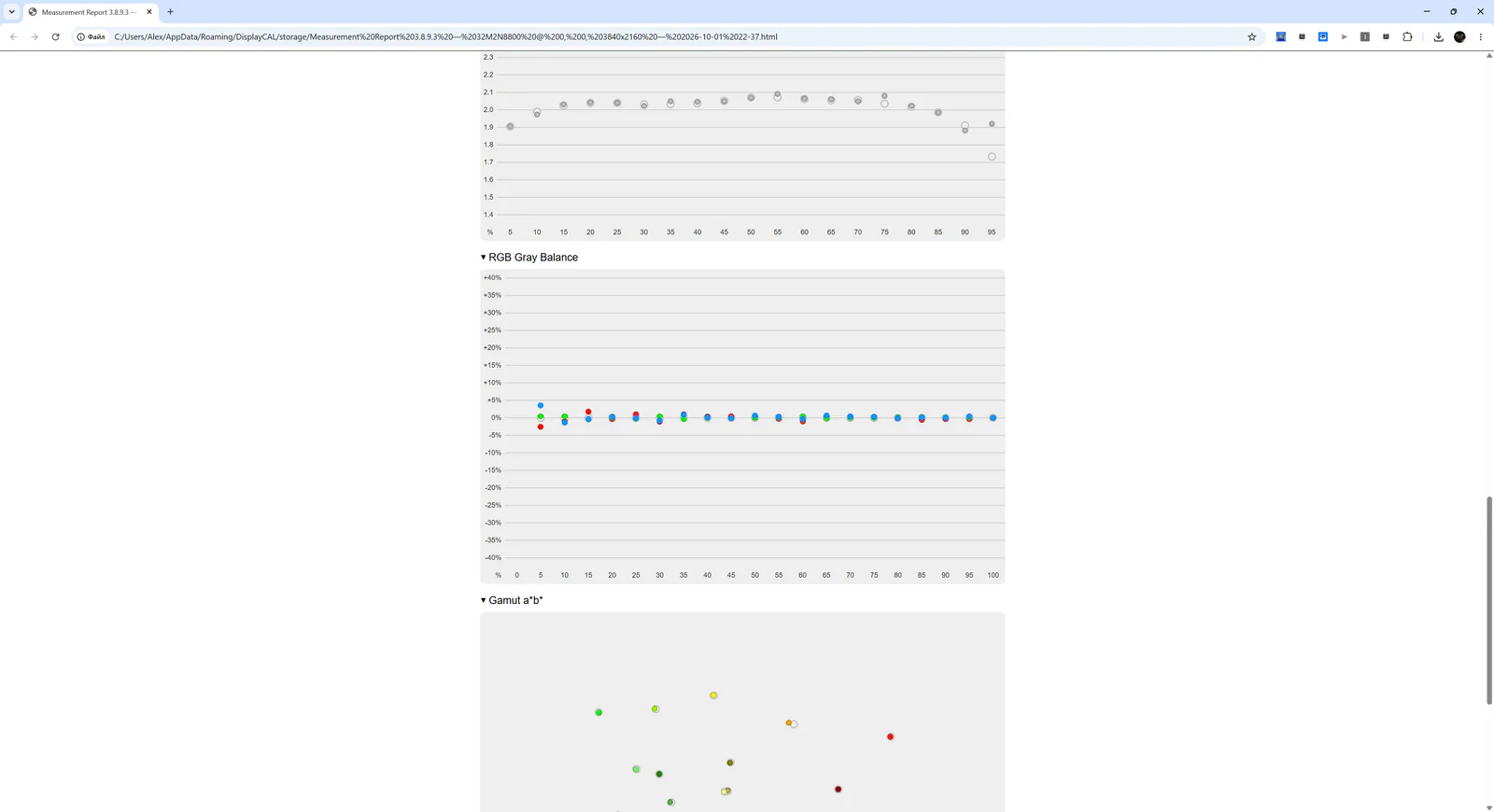Collapse the RGB Gray Balance section
This screenshot has height=812, width=1494.
point(529,258)
